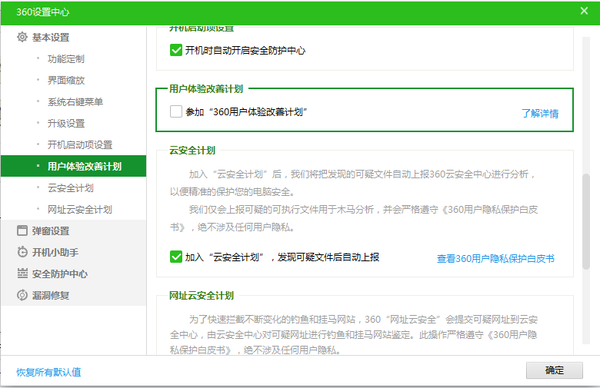This screenshot has width=600, height=388.
Task: Open 查看360用户隐私保护白皮书 link
Action: tap(496, 259)
